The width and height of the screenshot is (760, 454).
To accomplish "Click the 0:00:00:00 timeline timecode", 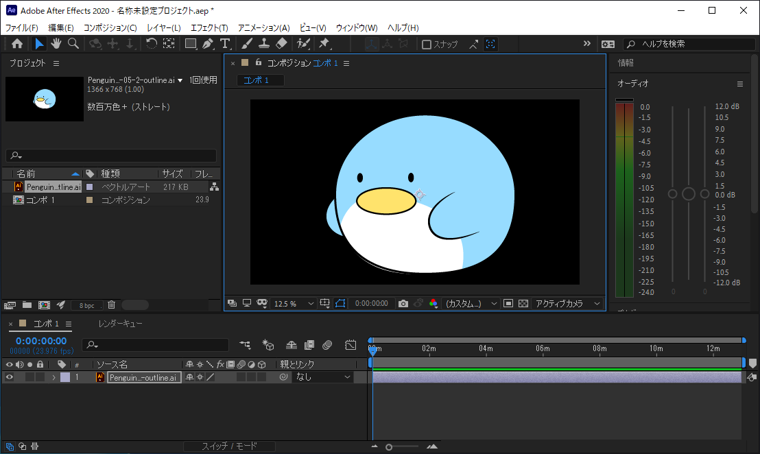I will [x=41, y=341].
